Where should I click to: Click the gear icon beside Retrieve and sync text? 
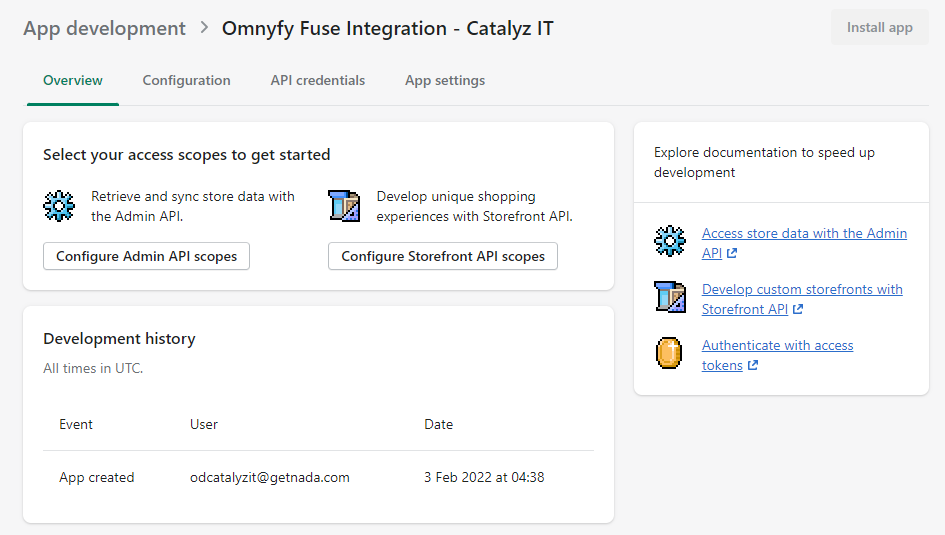point(59,206)
